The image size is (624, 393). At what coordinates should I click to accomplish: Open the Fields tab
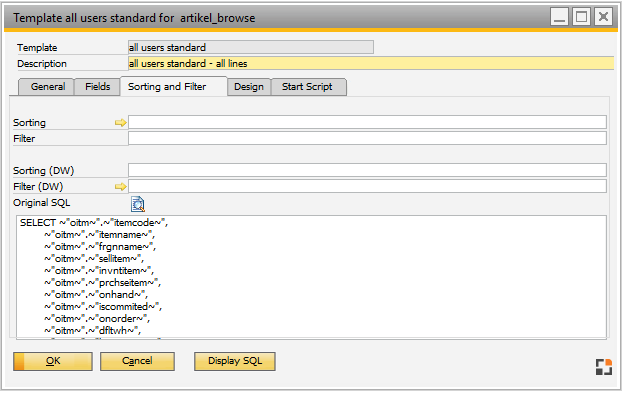pos(98,87)
